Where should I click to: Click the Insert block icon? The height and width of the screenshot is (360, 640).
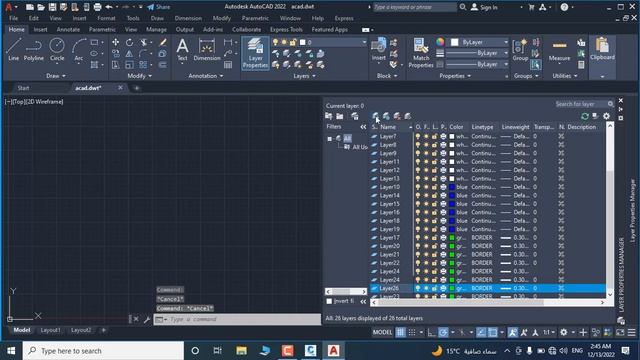pyautogui.click(x=378, y=49)
